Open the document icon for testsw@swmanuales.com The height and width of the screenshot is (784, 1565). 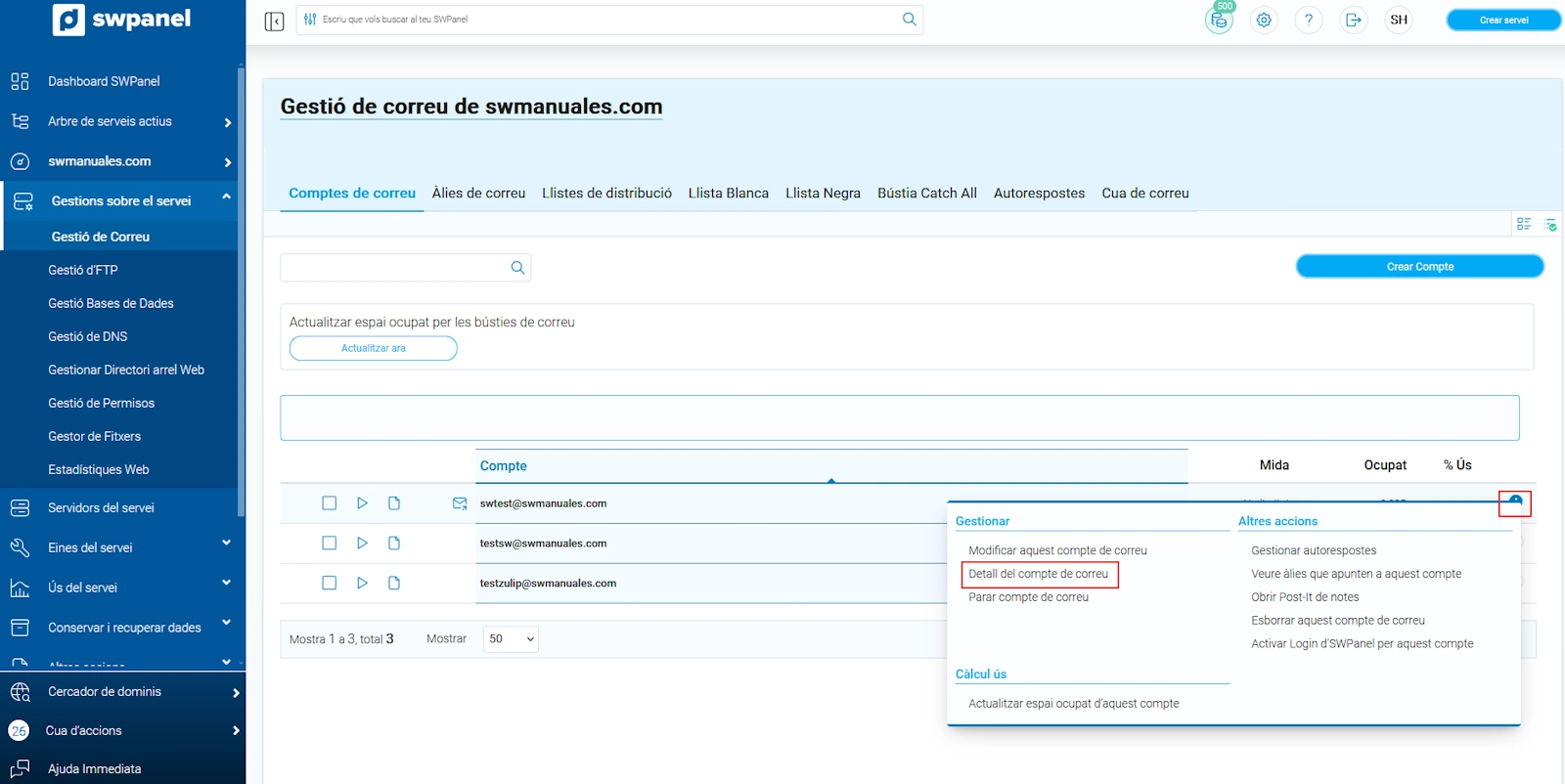[394, 544]
